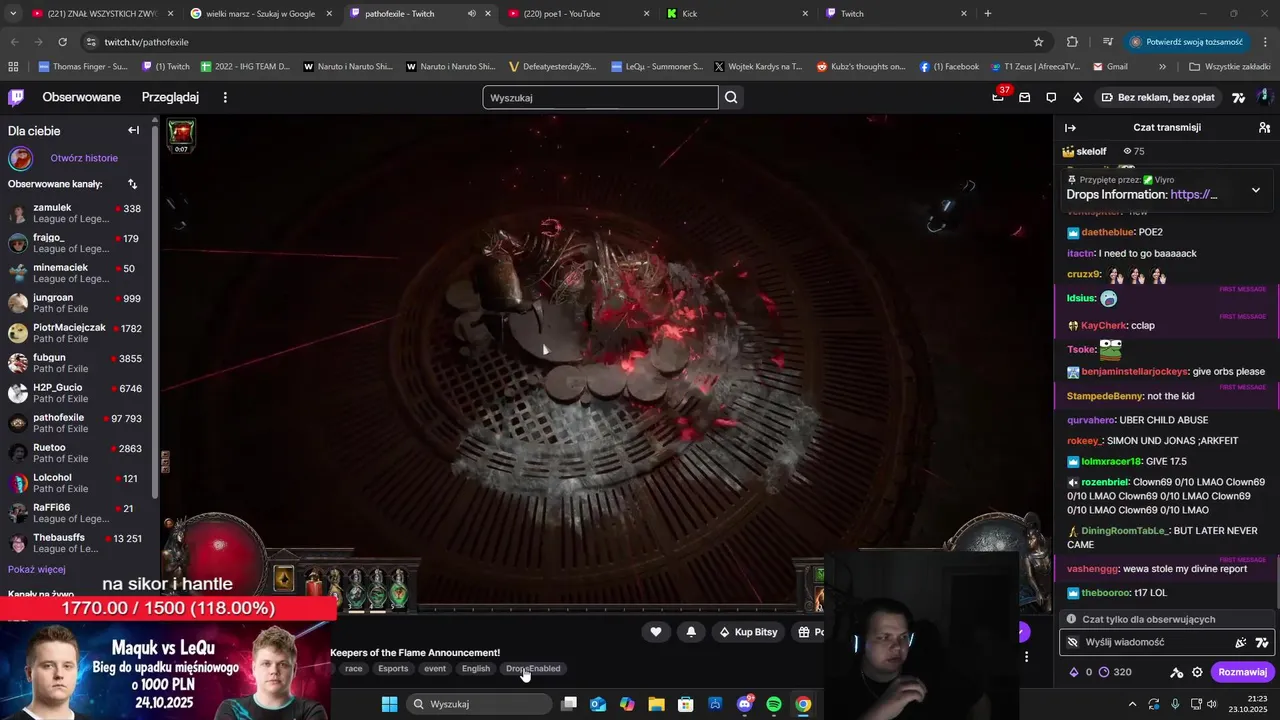Mute the pathofexile tab audio icon
The width and height of the screenshot is (1280, 720).
(x=471, y=14)
